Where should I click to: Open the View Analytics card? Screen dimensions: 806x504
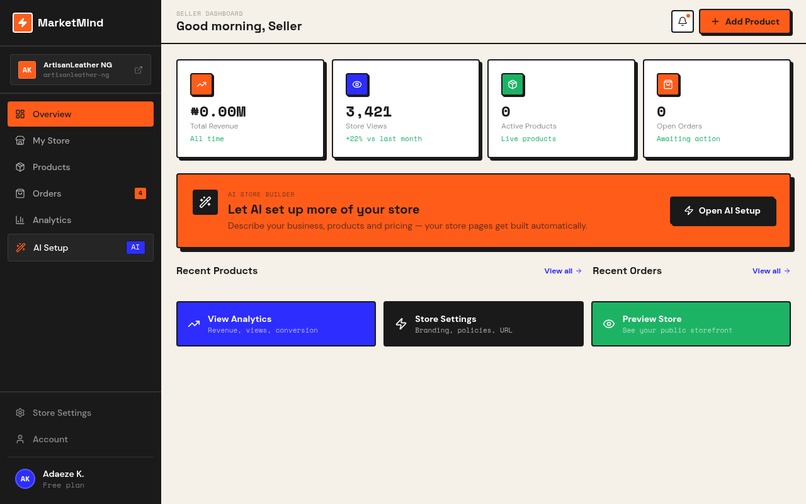(276, 324)
